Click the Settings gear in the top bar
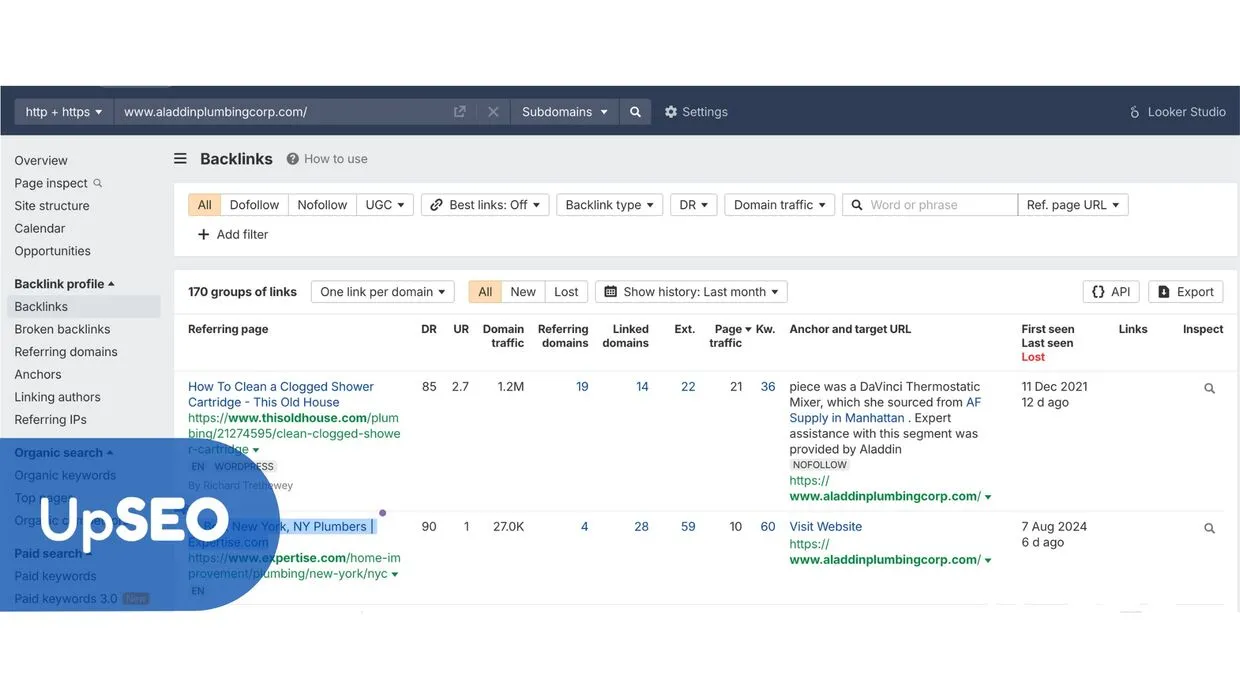Image resolution: width=1240 pixels, height=698 pixels. click(671, 111)
